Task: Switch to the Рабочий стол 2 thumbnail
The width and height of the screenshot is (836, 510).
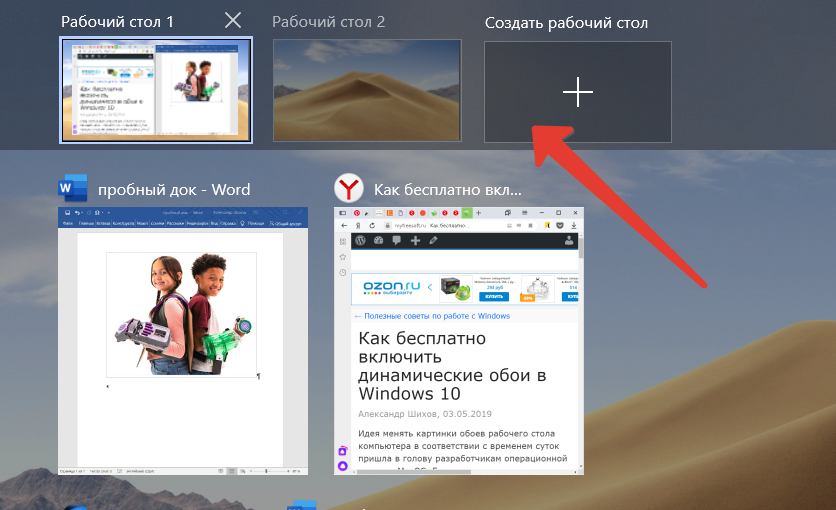Action: (x=367, y=90)
